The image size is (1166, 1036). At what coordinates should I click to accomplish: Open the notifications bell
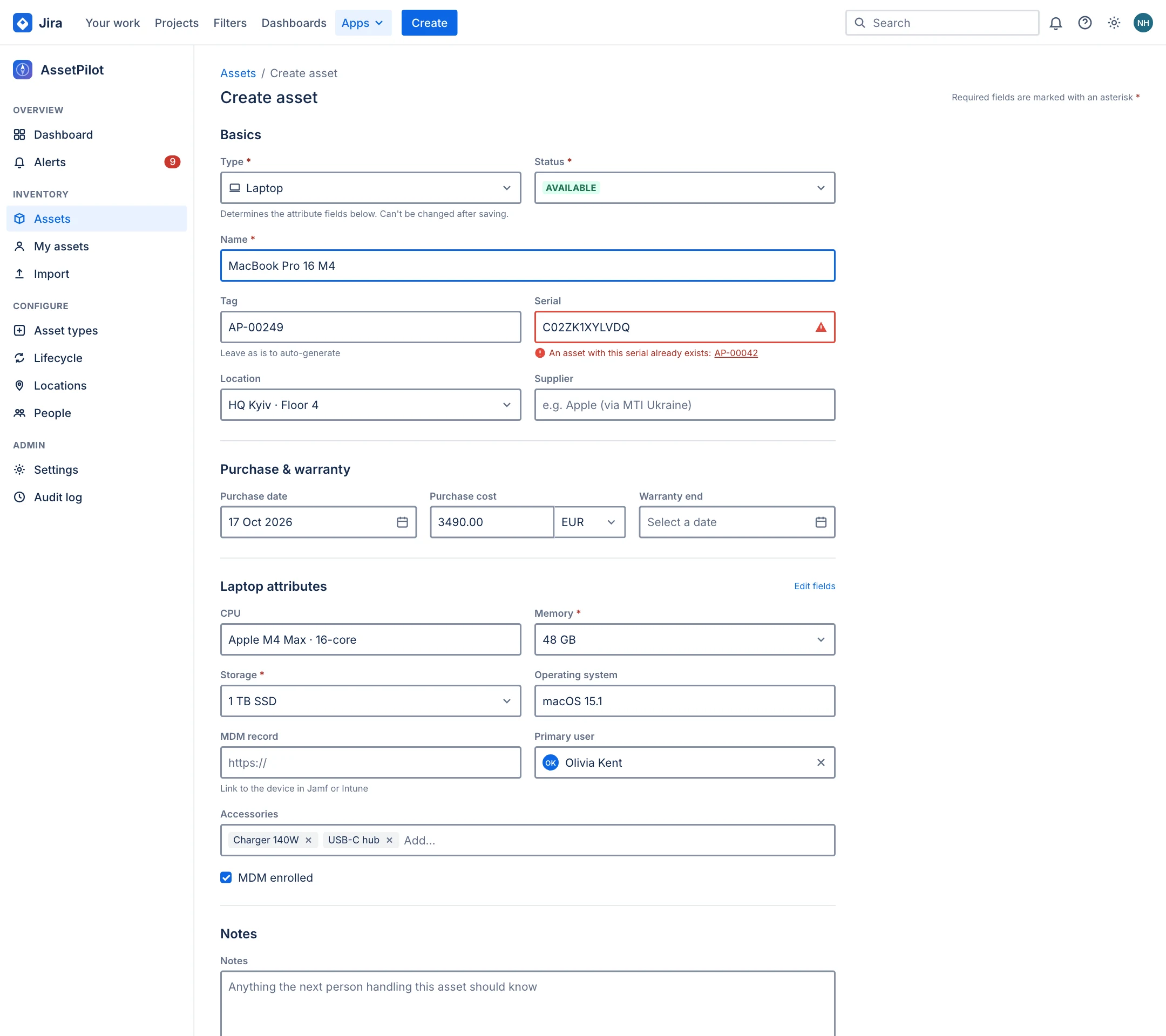coord(1055,23)
